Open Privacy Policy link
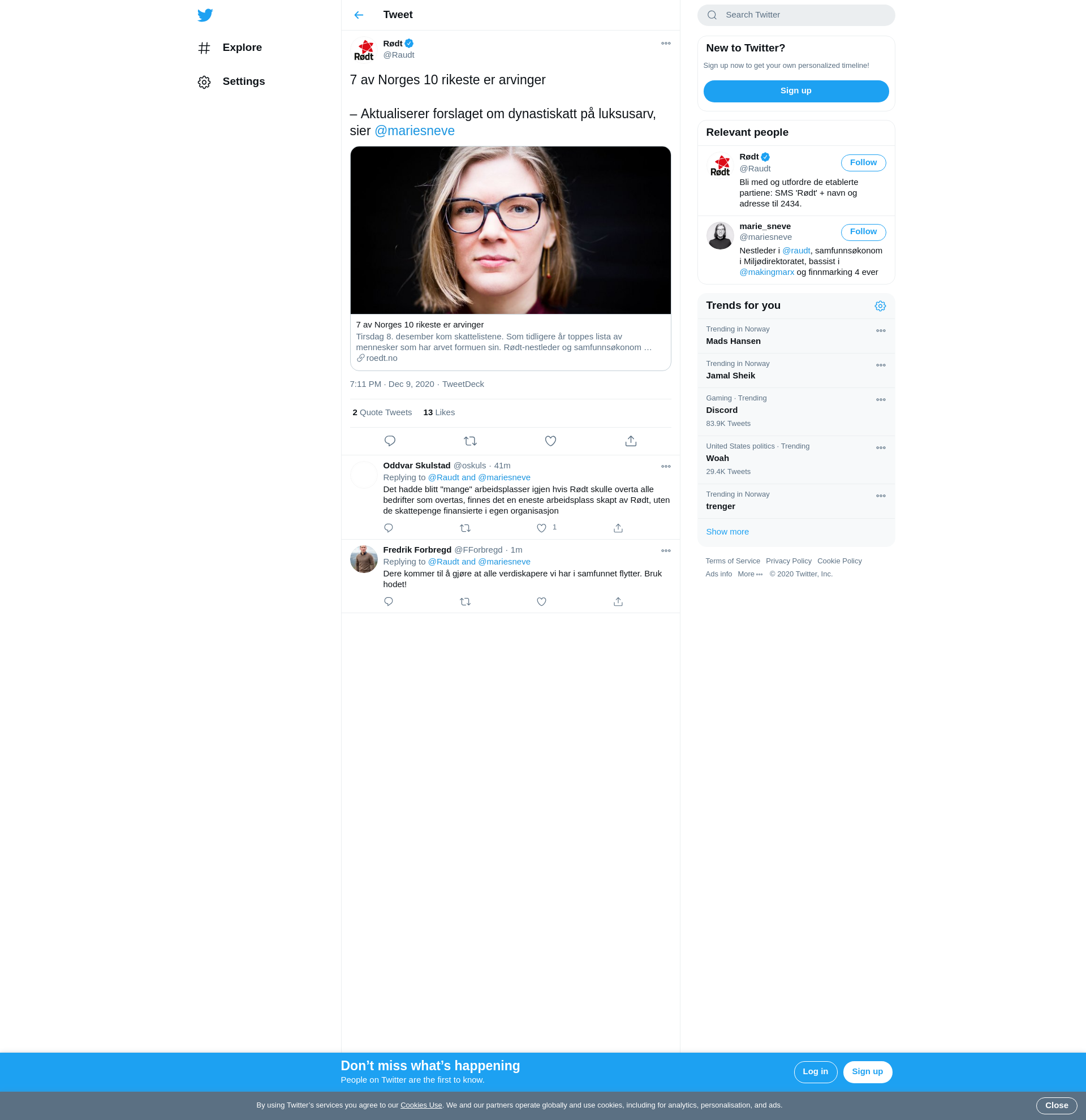 [x=788, y=561]
